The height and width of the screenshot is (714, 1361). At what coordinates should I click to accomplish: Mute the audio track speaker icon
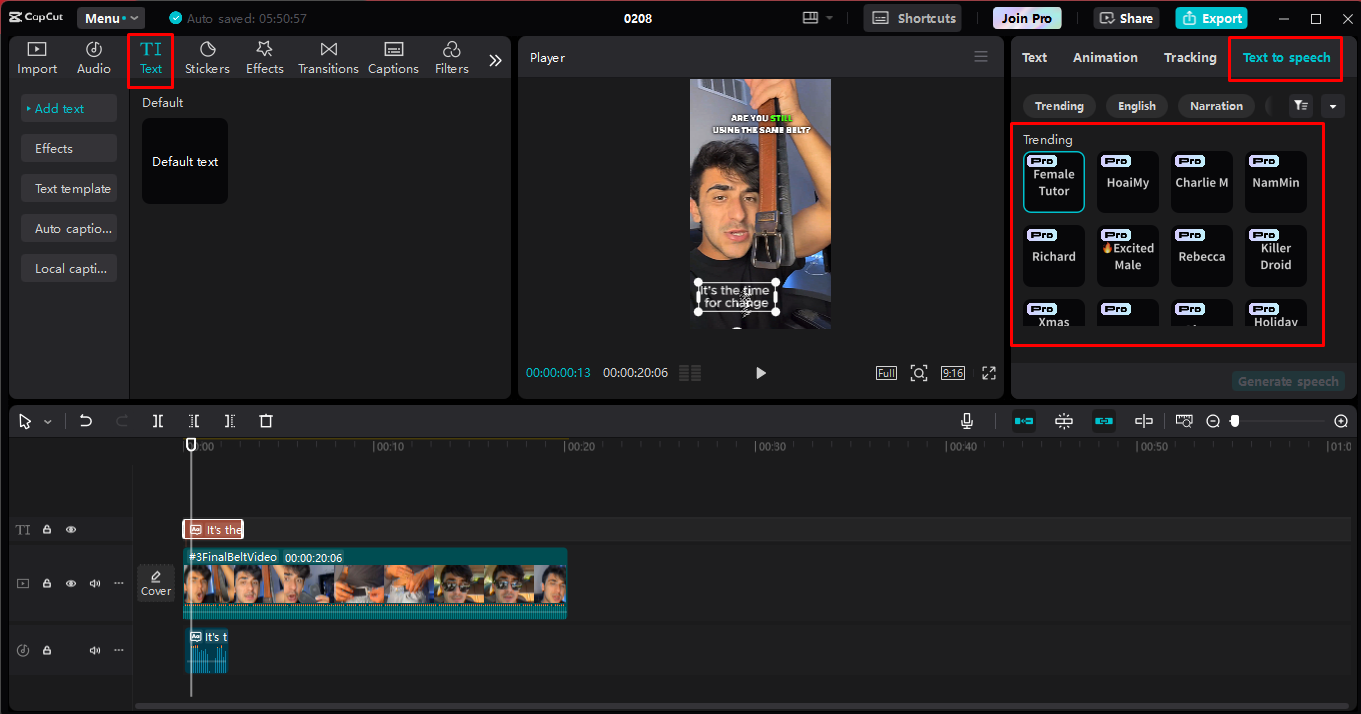coord(95,650)
